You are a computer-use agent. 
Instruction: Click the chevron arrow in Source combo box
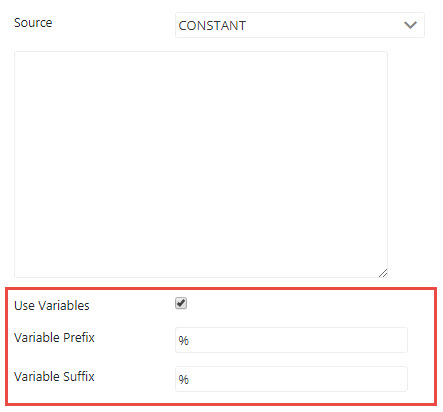pos(410,25)
